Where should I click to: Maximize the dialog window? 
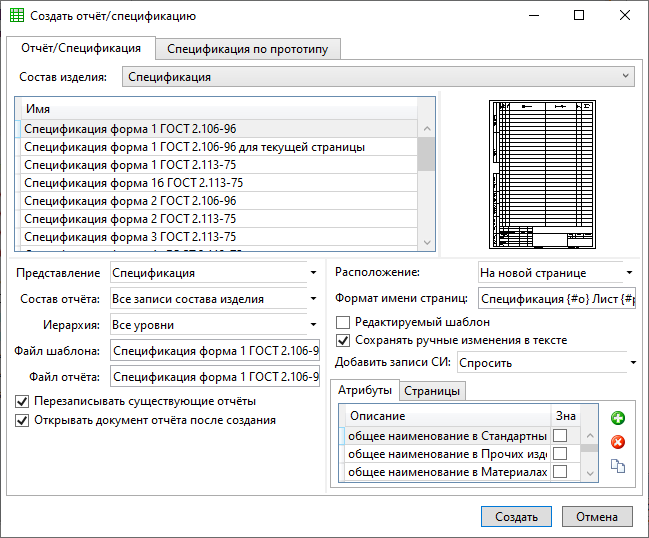(x=579, y=15)
